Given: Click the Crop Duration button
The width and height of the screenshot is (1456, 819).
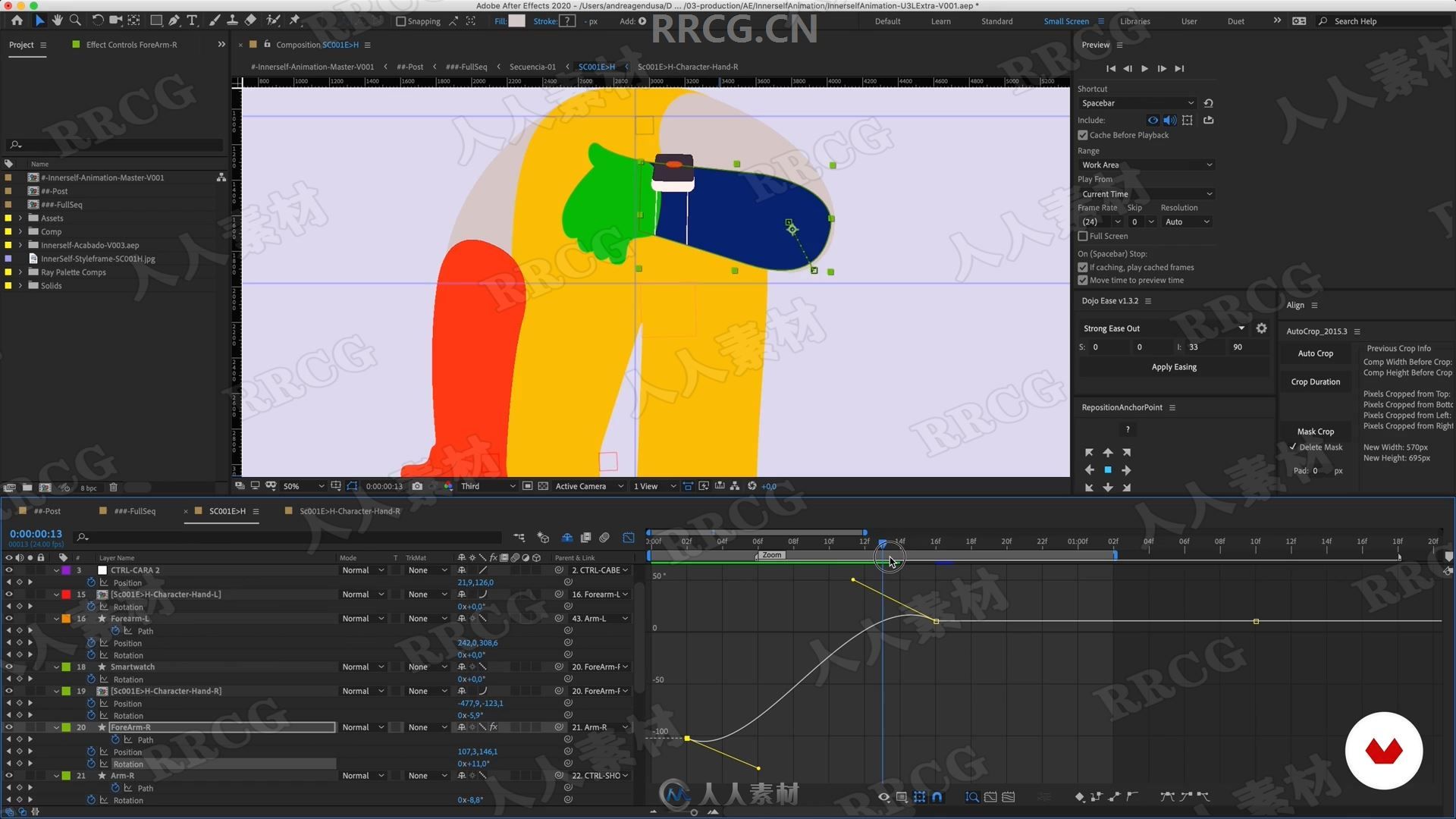Looking at the screenshot, I should pos(1315,382).
